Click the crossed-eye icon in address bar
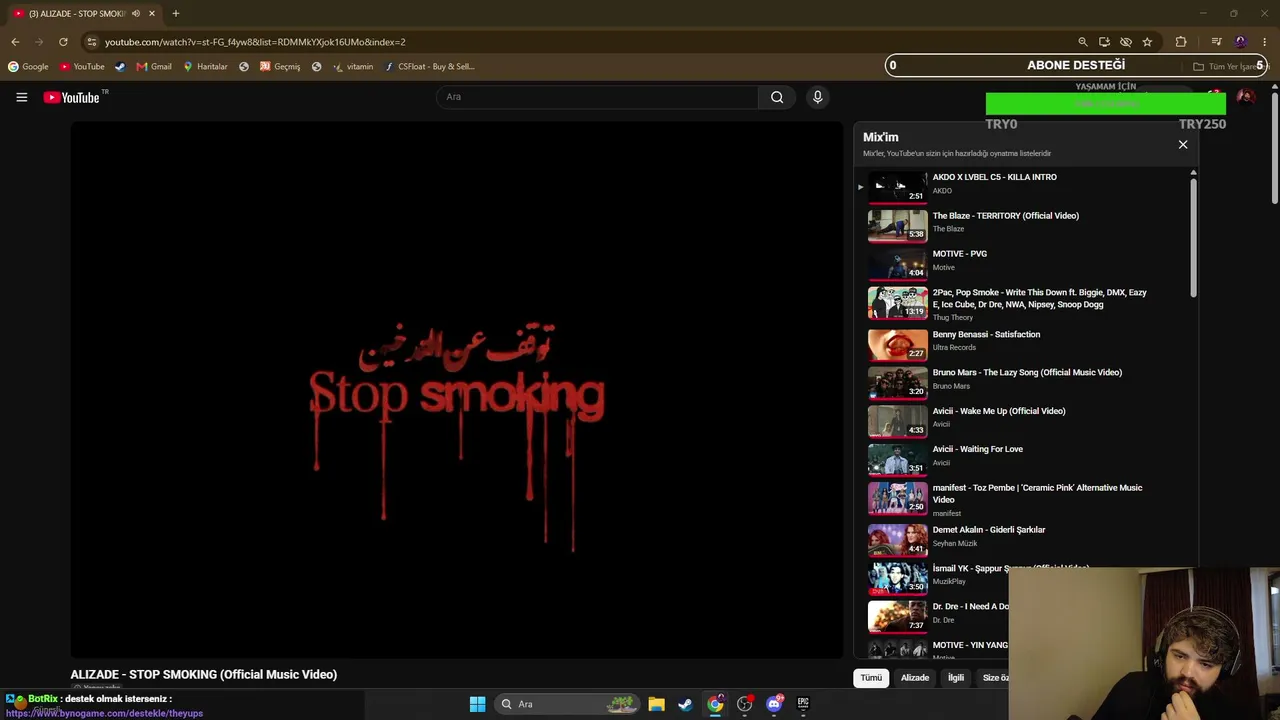The height and width of the screenshot is (720, 1280). tap(1126, 42)
